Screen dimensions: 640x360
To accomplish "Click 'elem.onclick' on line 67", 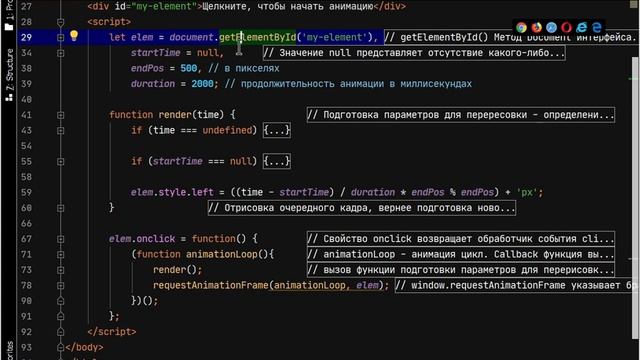I will point(142,239).
